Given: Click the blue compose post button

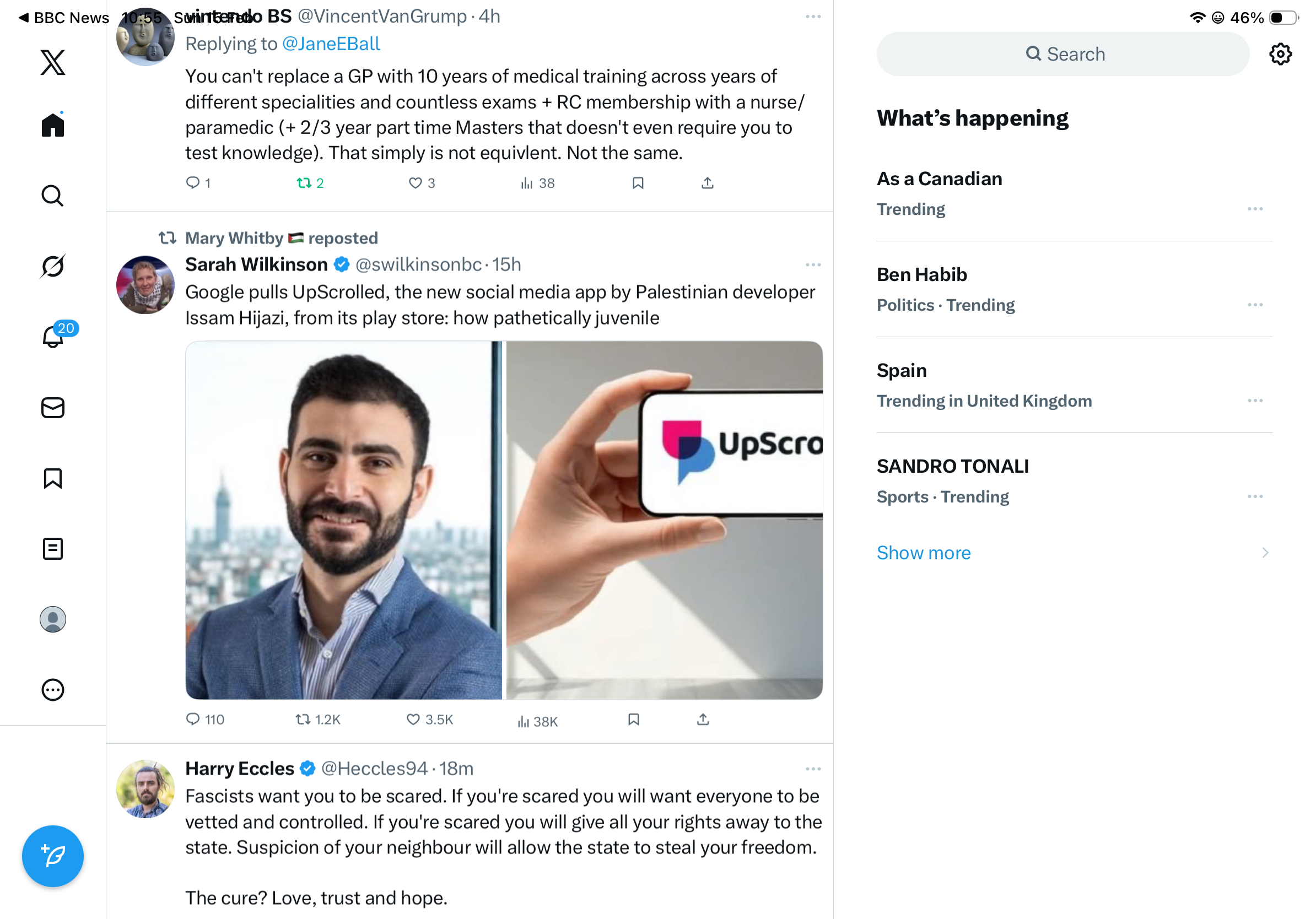Looking at the screenshot, I should [53, 856].
